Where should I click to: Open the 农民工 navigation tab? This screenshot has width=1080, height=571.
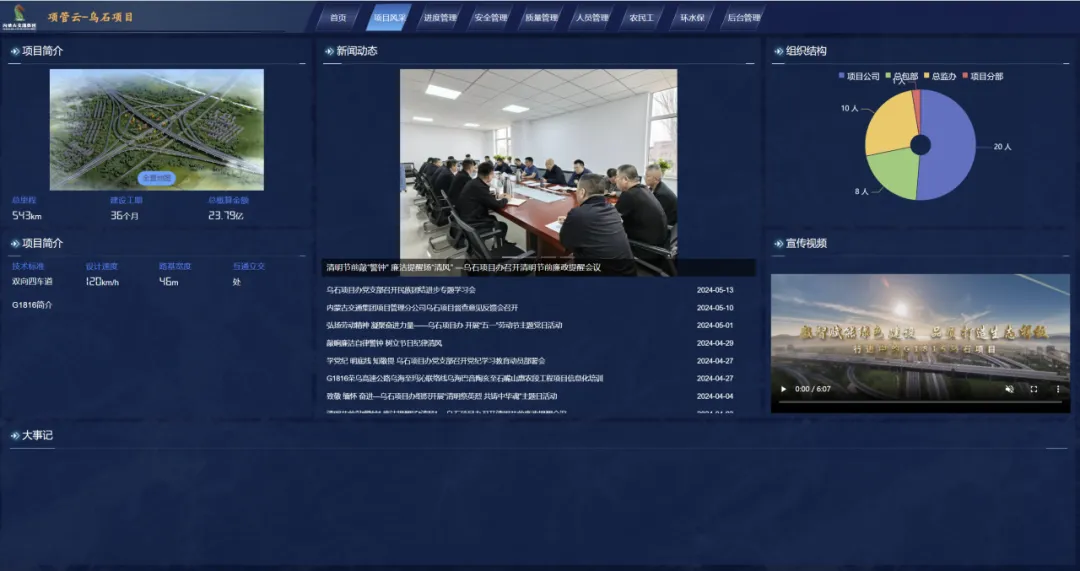pyautogui.click(x=642, y=18)
